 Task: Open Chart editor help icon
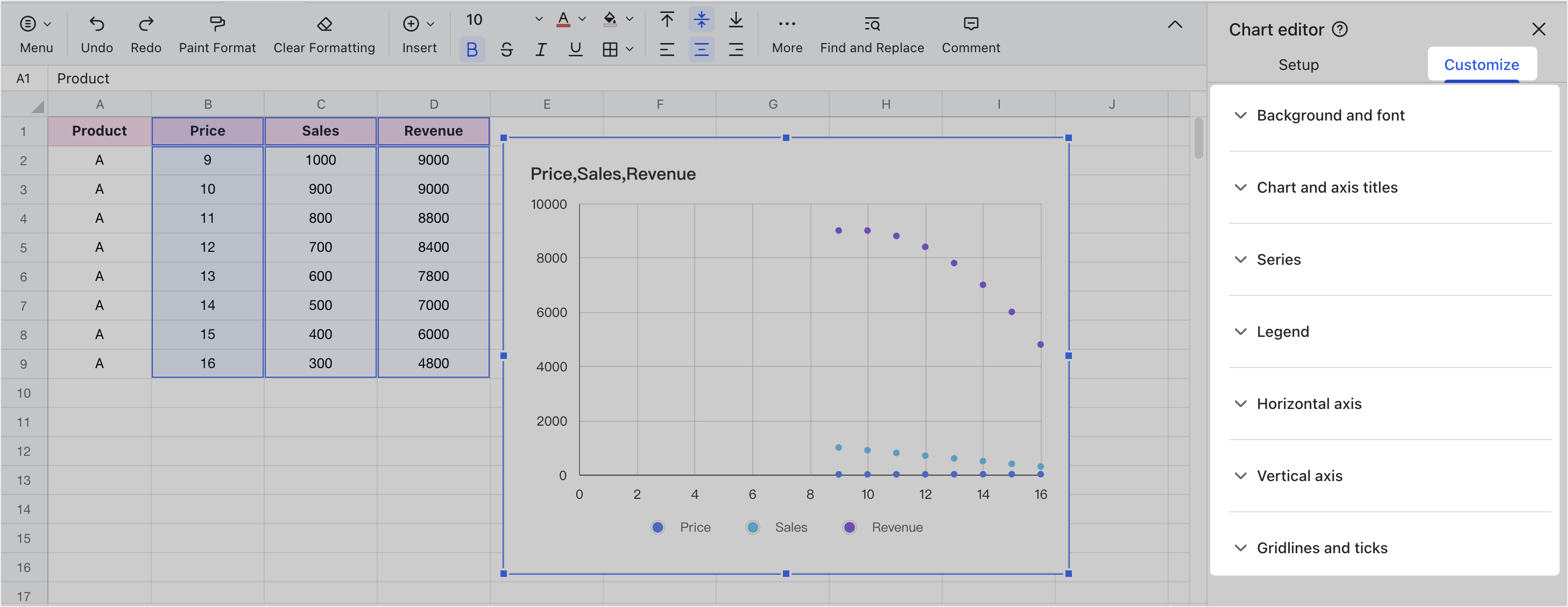[x=1340, y=29]
